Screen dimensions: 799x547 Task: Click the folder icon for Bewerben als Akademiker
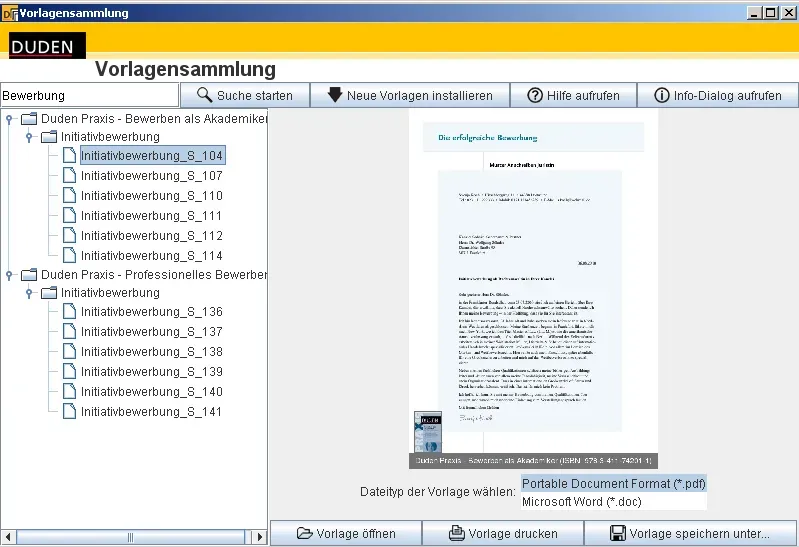pyautogui.click(x=29, y=119)
